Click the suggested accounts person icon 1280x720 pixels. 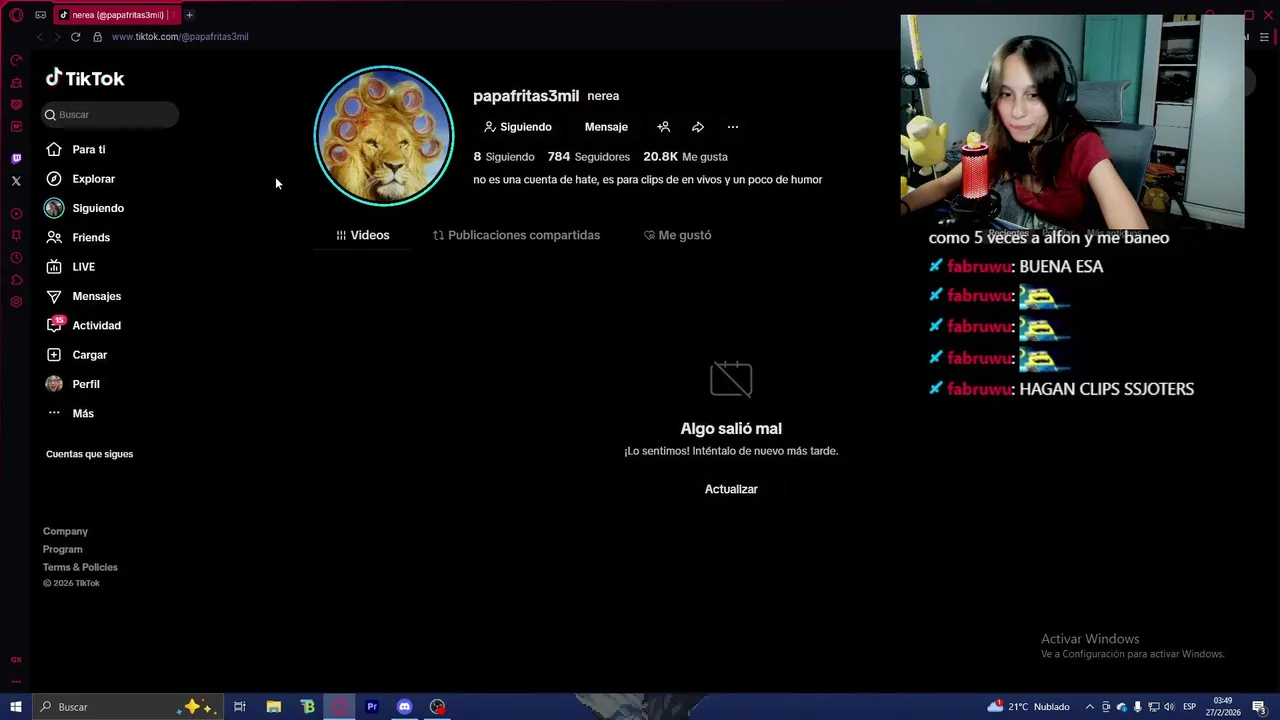coord(663,127)
